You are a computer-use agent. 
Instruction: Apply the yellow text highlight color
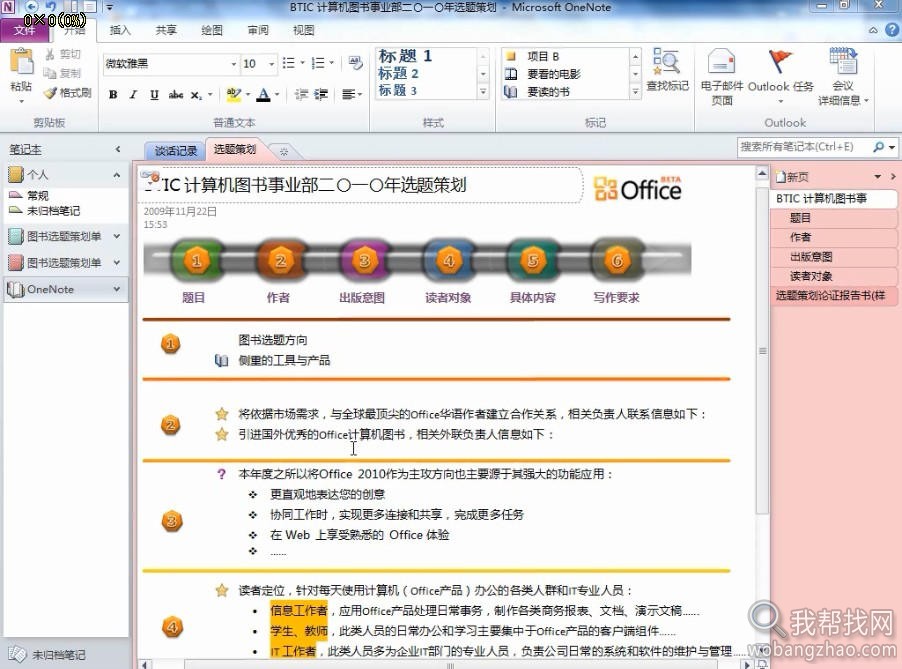[x=233, y=94]
